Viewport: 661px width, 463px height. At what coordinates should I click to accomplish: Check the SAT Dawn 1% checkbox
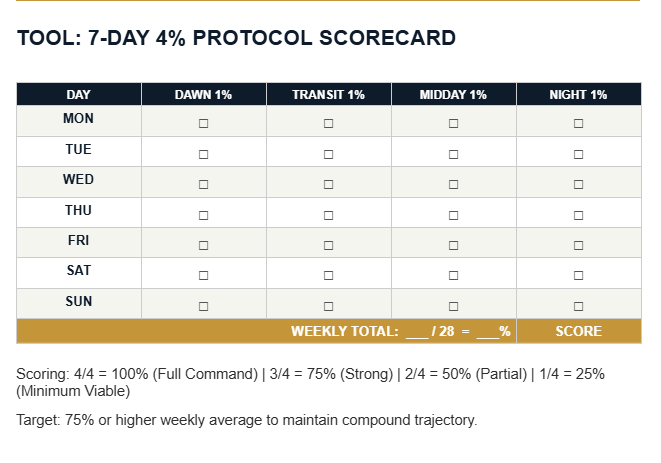[203, 275]
